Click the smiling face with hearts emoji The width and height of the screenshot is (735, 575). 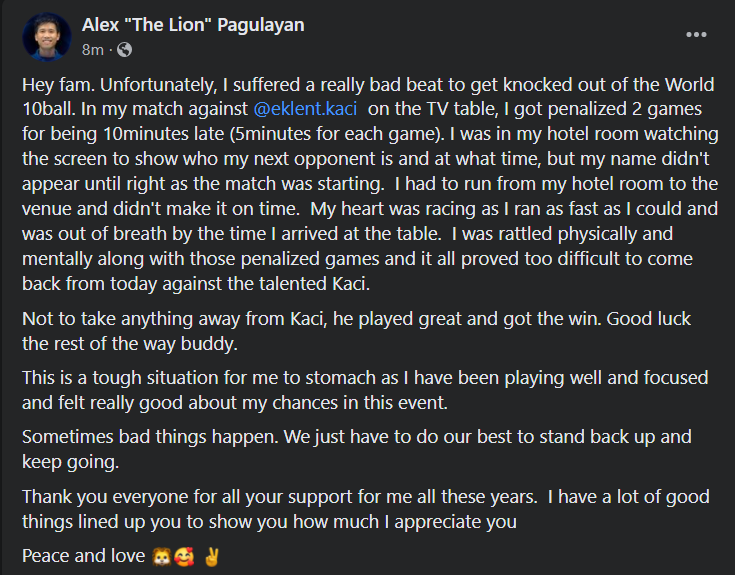184,557
